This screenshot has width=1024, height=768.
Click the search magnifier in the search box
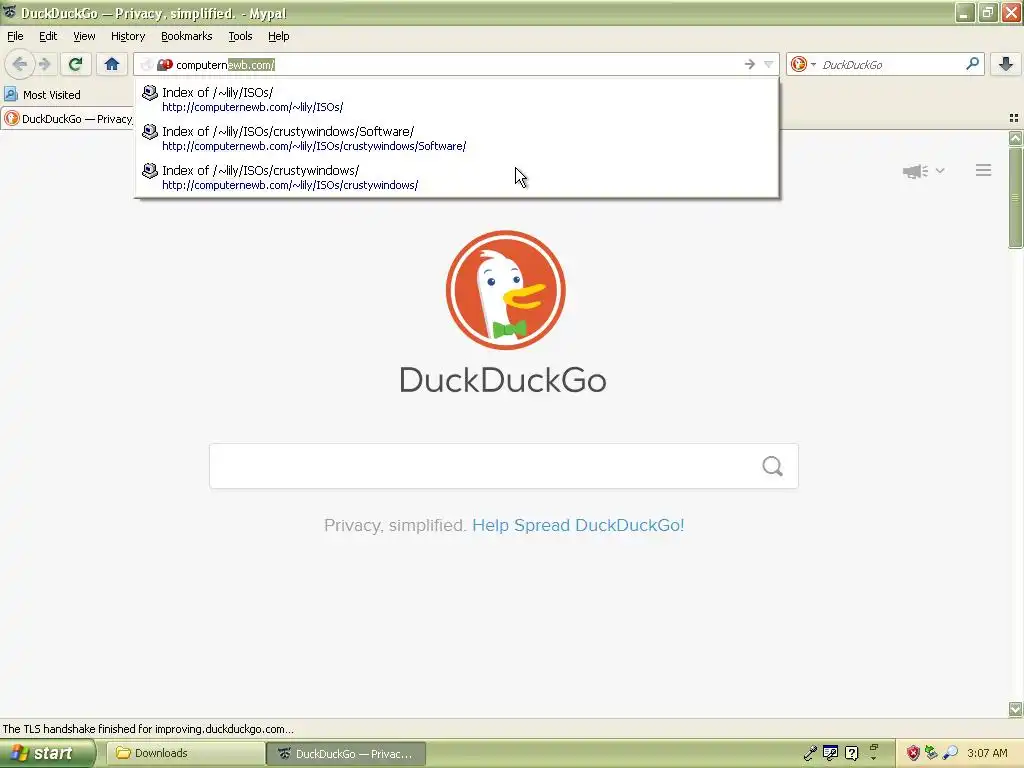[x=972, y=63]
